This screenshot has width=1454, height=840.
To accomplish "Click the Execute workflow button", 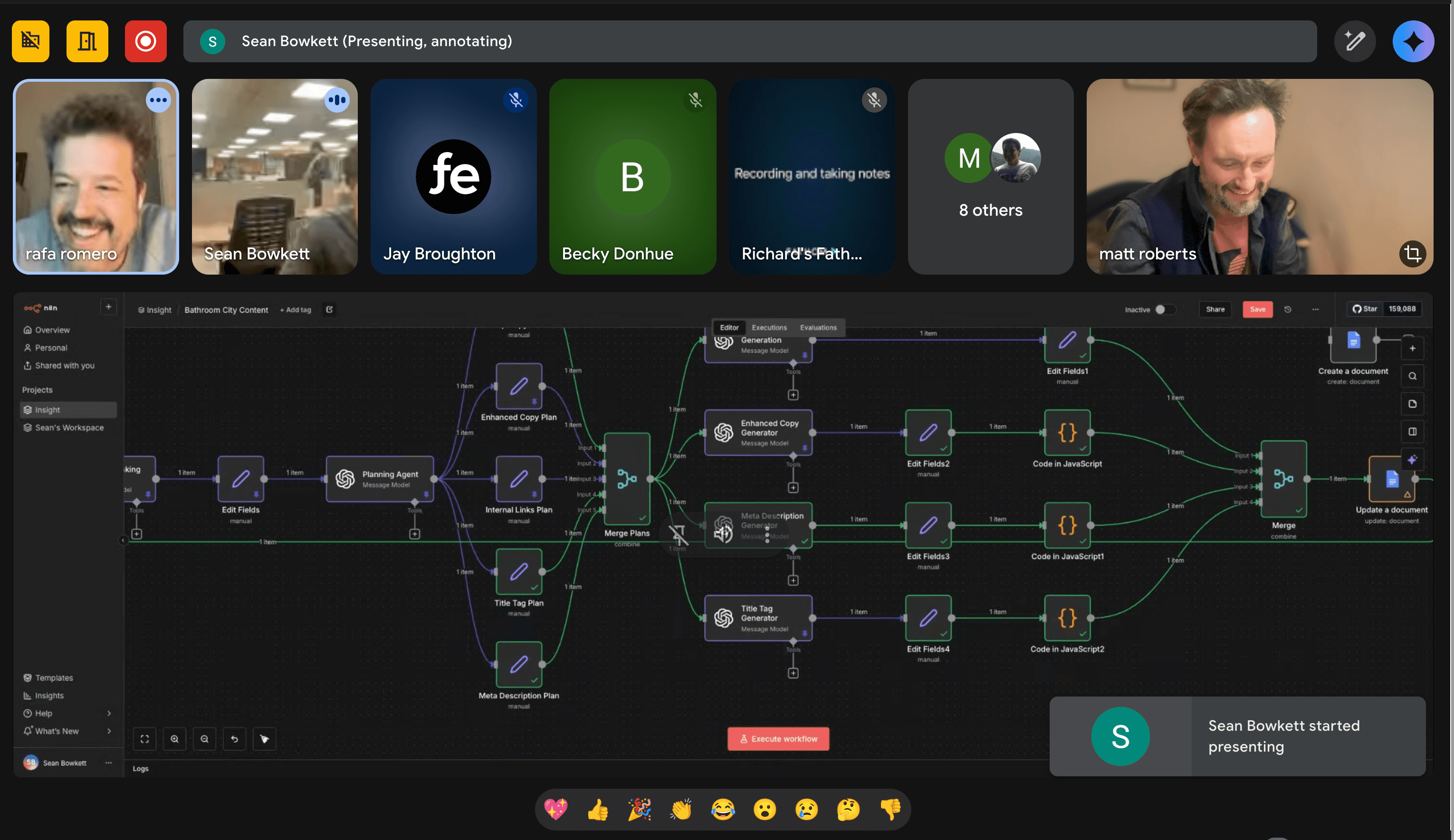I will click(778, 739).
